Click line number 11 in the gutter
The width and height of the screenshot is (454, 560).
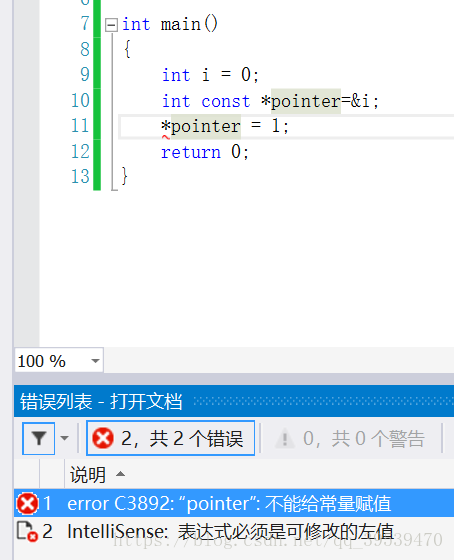(x=80, y=126)
